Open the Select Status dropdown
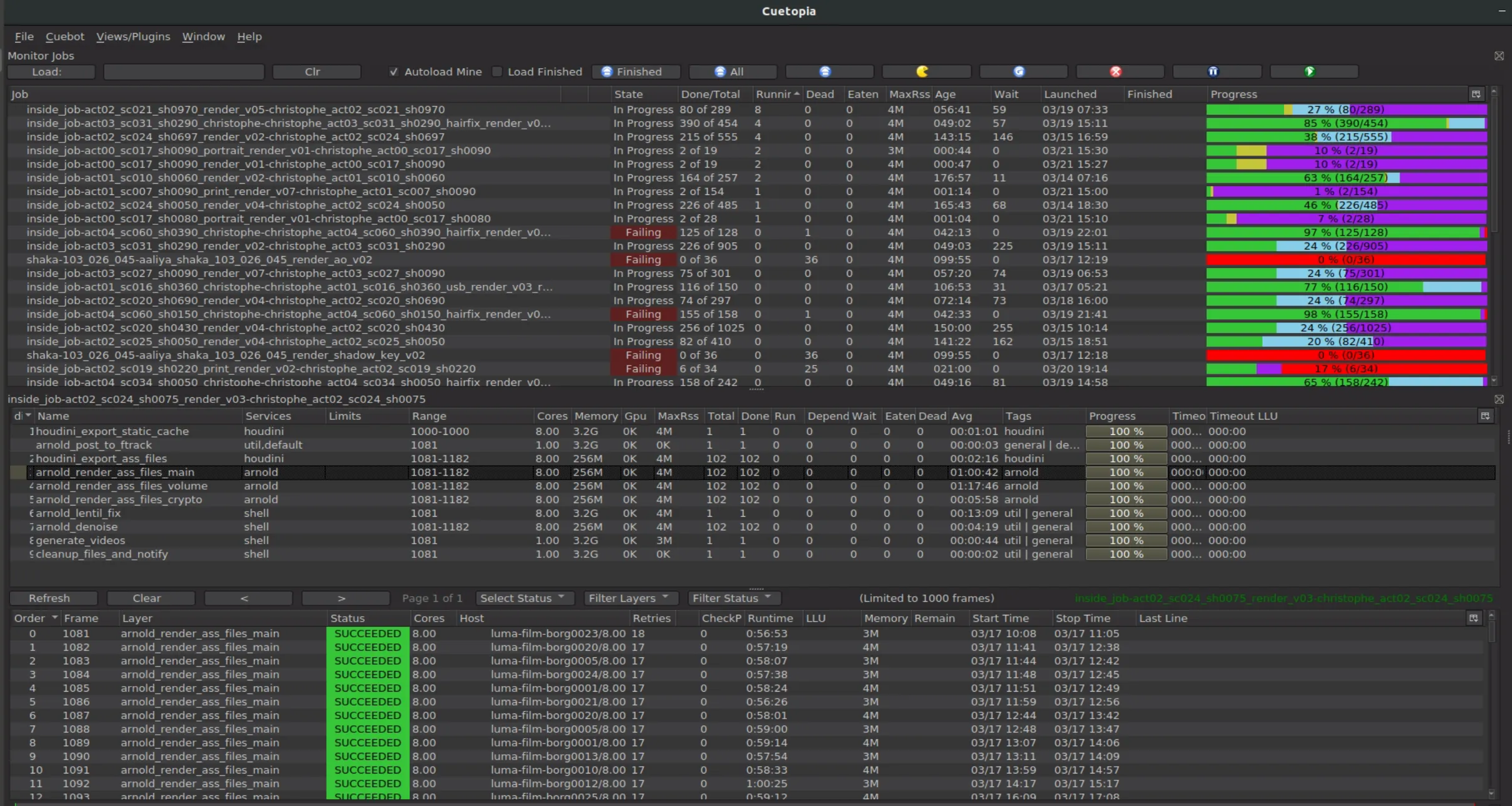Image resolution: width=1512 pixels, height=806 pixels. [523, 598]
